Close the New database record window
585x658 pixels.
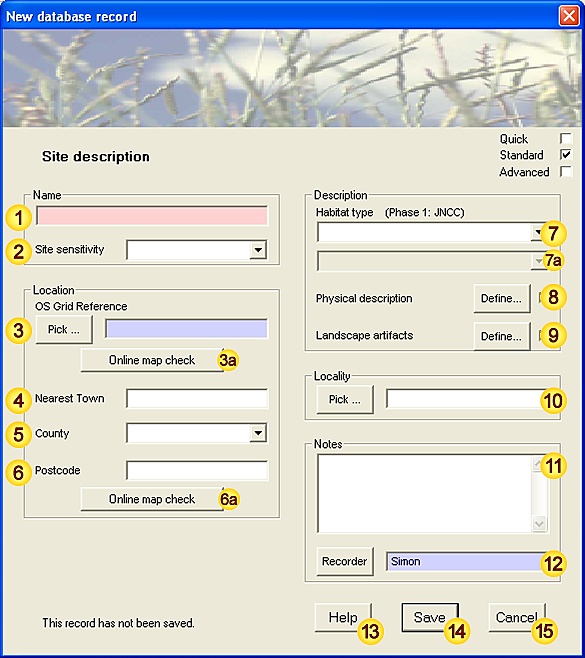click(x=569, y=16)
